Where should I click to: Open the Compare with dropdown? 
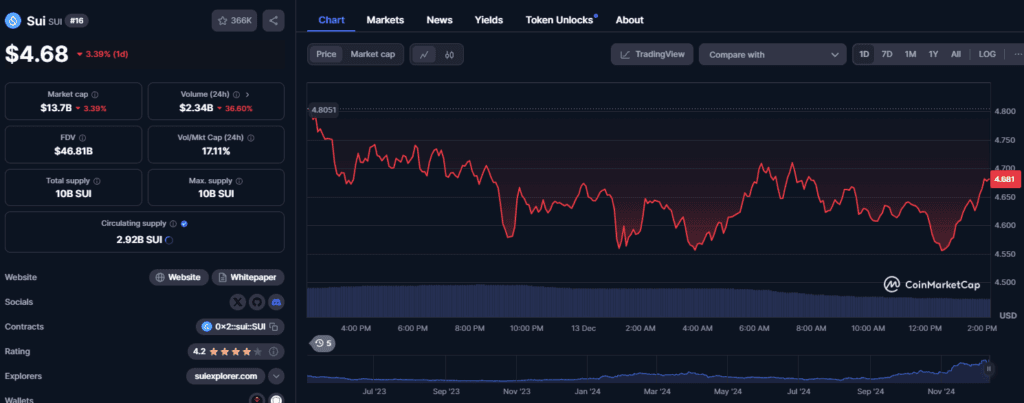coord(773,55)
